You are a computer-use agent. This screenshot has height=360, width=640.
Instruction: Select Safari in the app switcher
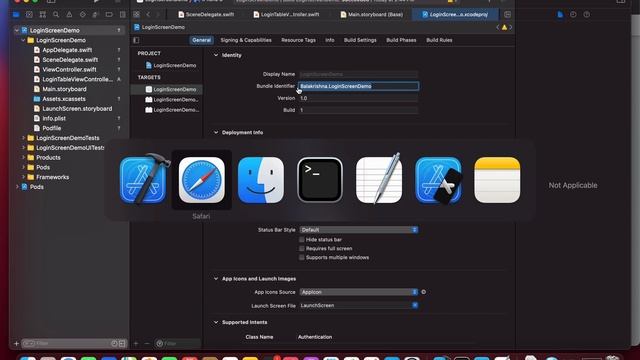202,180
